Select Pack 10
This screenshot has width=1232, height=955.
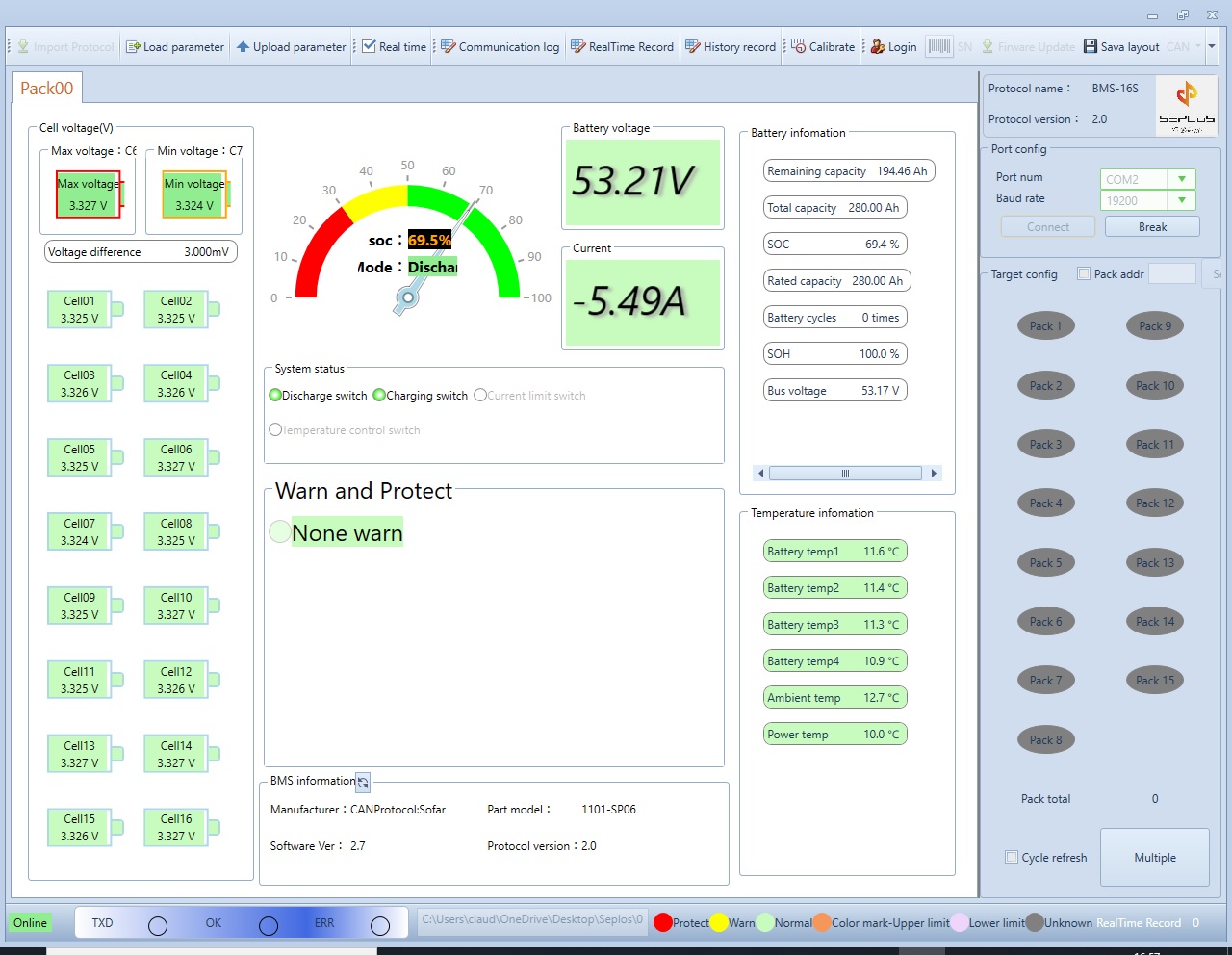tap(1155, 385)
